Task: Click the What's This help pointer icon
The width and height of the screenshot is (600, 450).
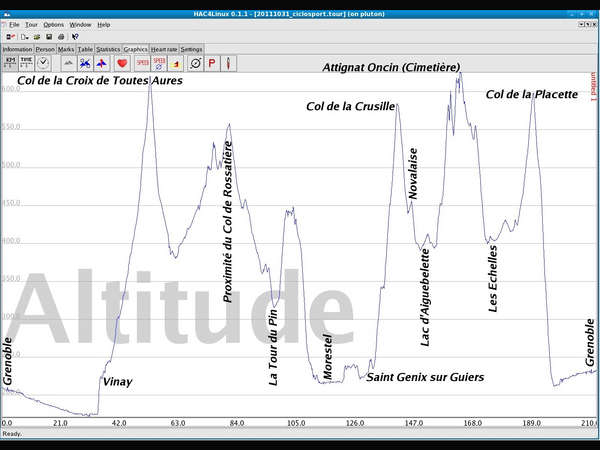Action: 75,36
